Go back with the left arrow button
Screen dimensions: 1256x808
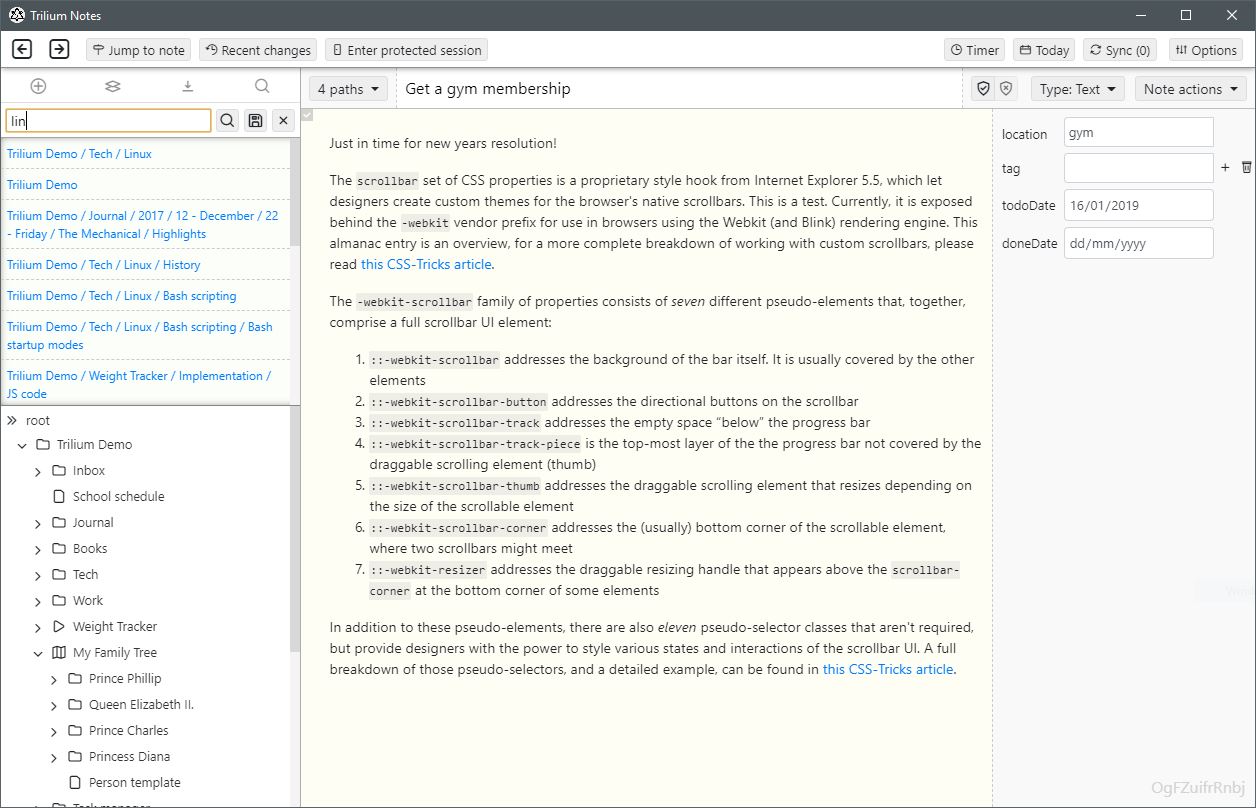pos(22,49)
